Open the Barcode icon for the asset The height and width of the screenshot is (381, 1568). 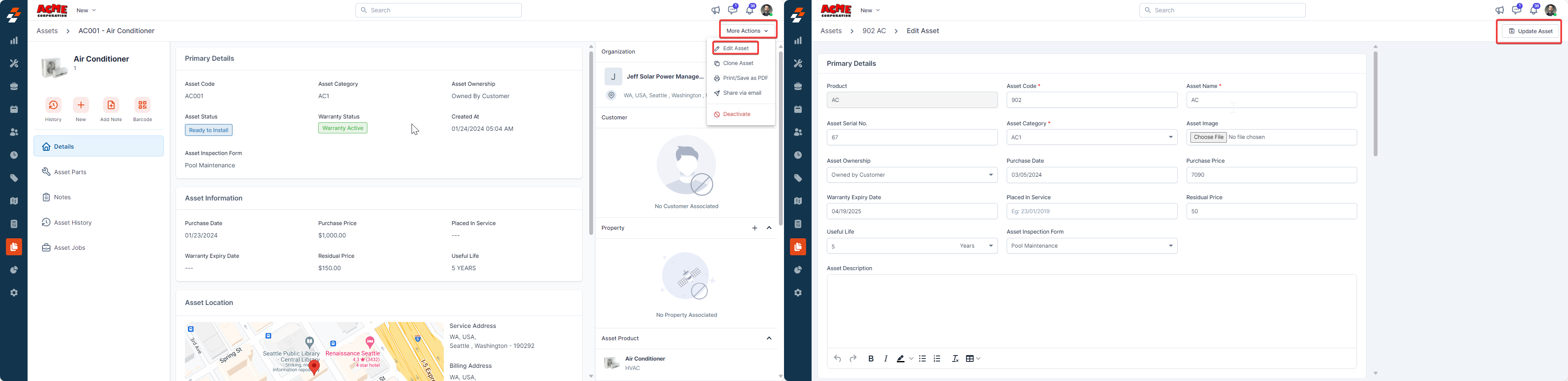pyautogui.click(x=143, y=105)
